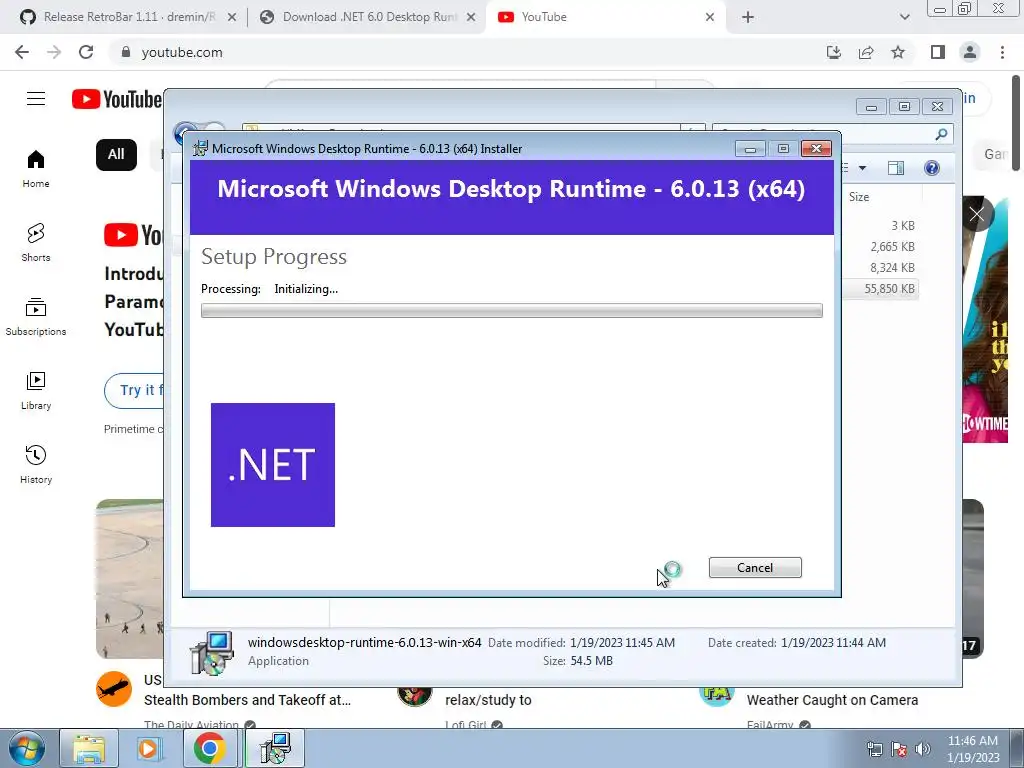The width and height of the screenshot is (1024, 768).
Task: Go back in Chrome
Action: point(22,52)
